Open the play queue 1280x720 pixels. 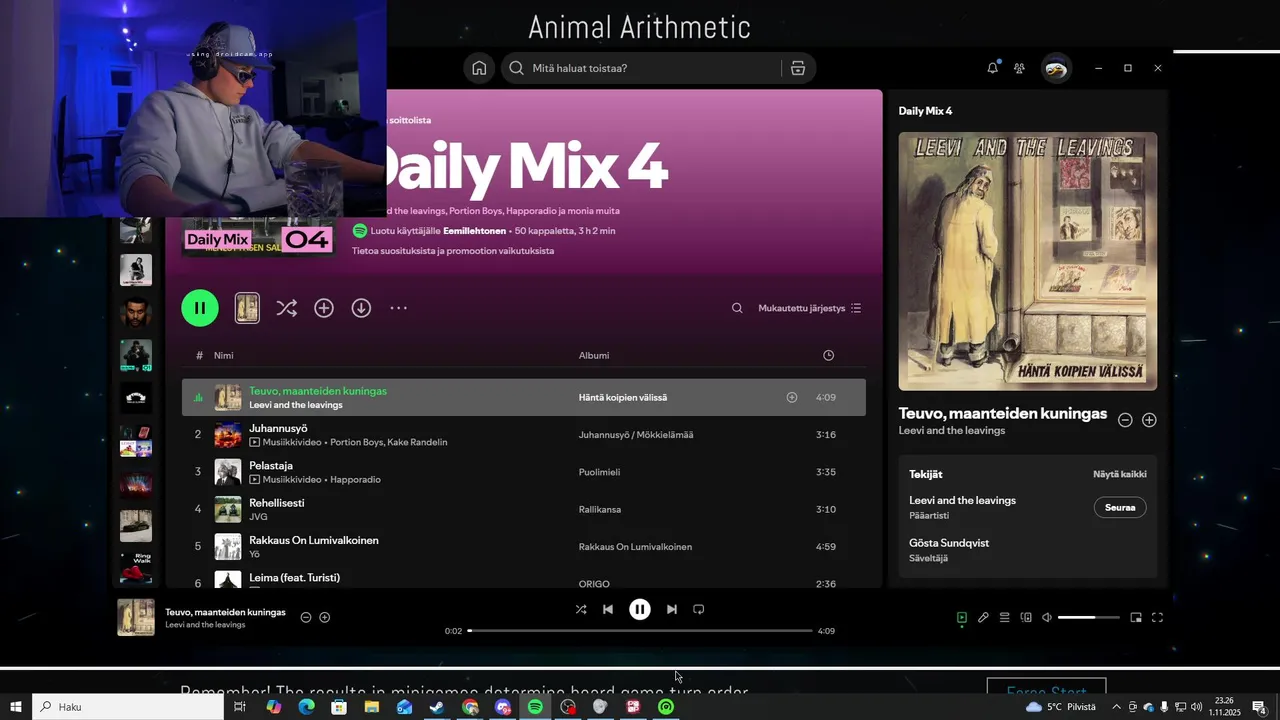pos(1005,617)
